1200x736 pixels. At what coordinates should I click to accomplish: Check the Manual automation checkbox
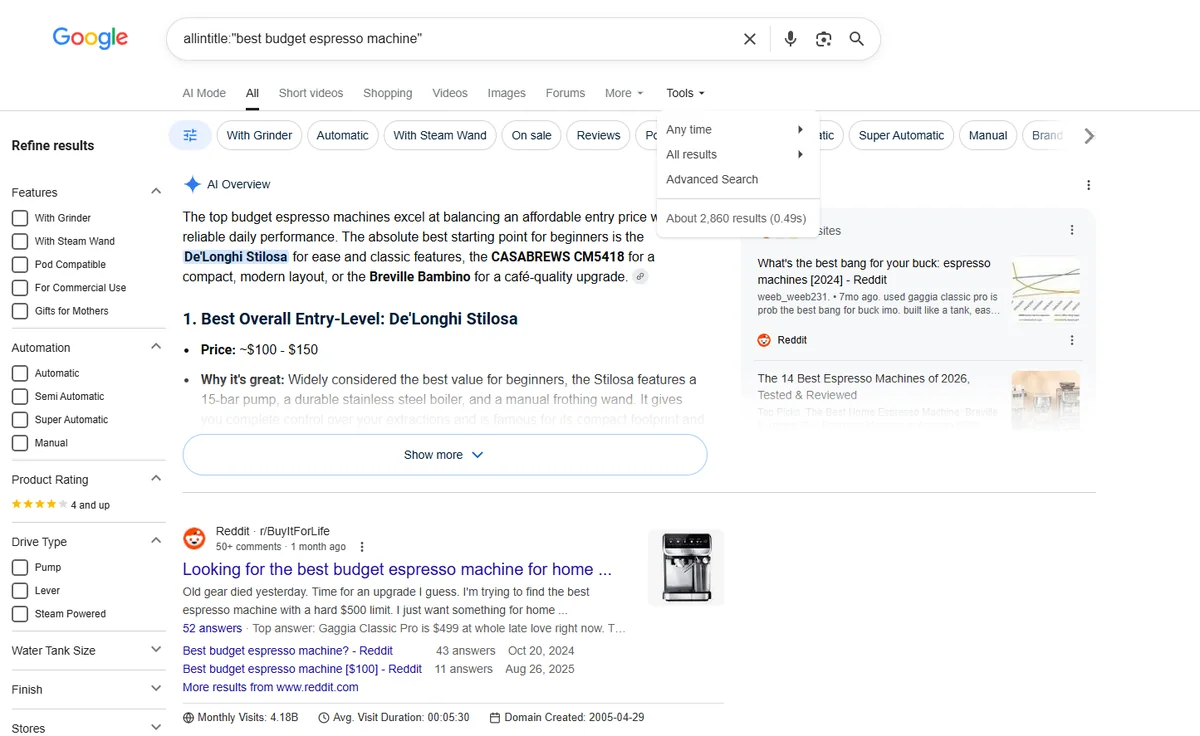pos(19,443)
